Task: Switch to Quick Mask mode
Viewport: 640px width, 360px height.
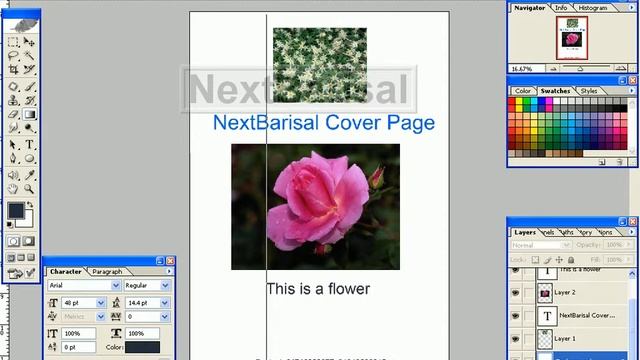Action: click(x=29, y=241)
